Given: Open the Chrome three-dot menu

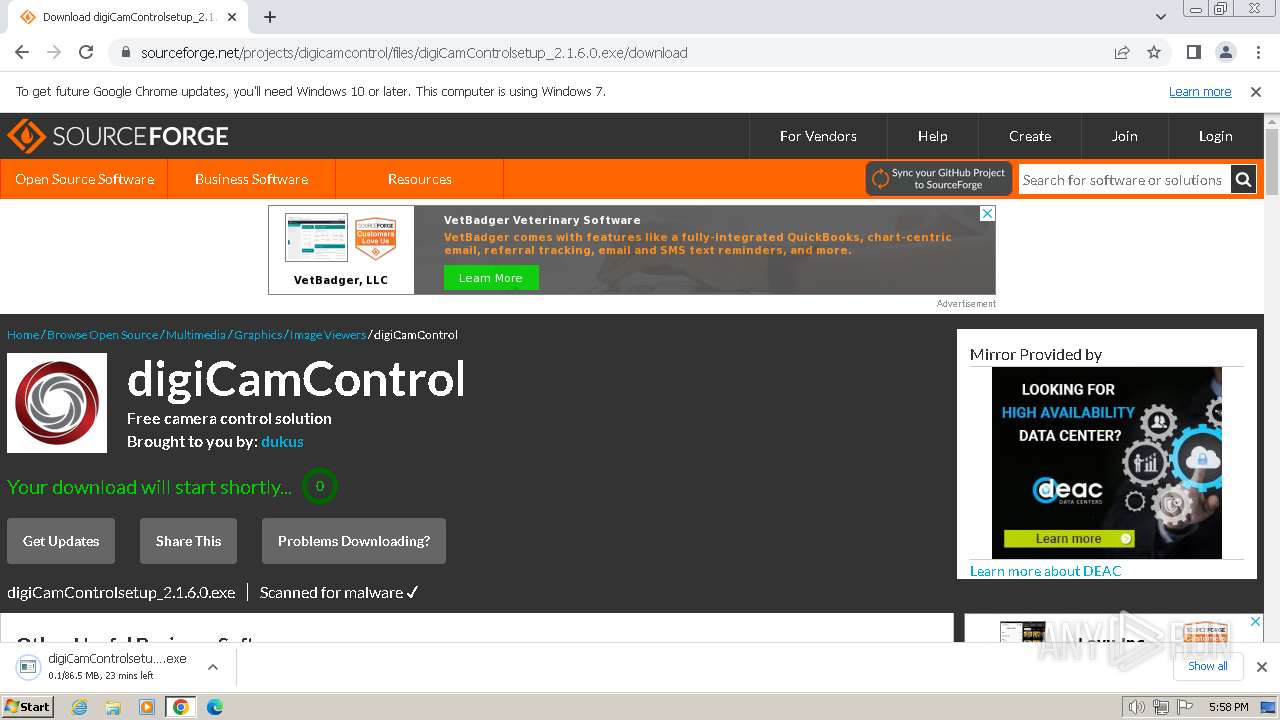Looking at the screenshot, I should pos(1257,52).
